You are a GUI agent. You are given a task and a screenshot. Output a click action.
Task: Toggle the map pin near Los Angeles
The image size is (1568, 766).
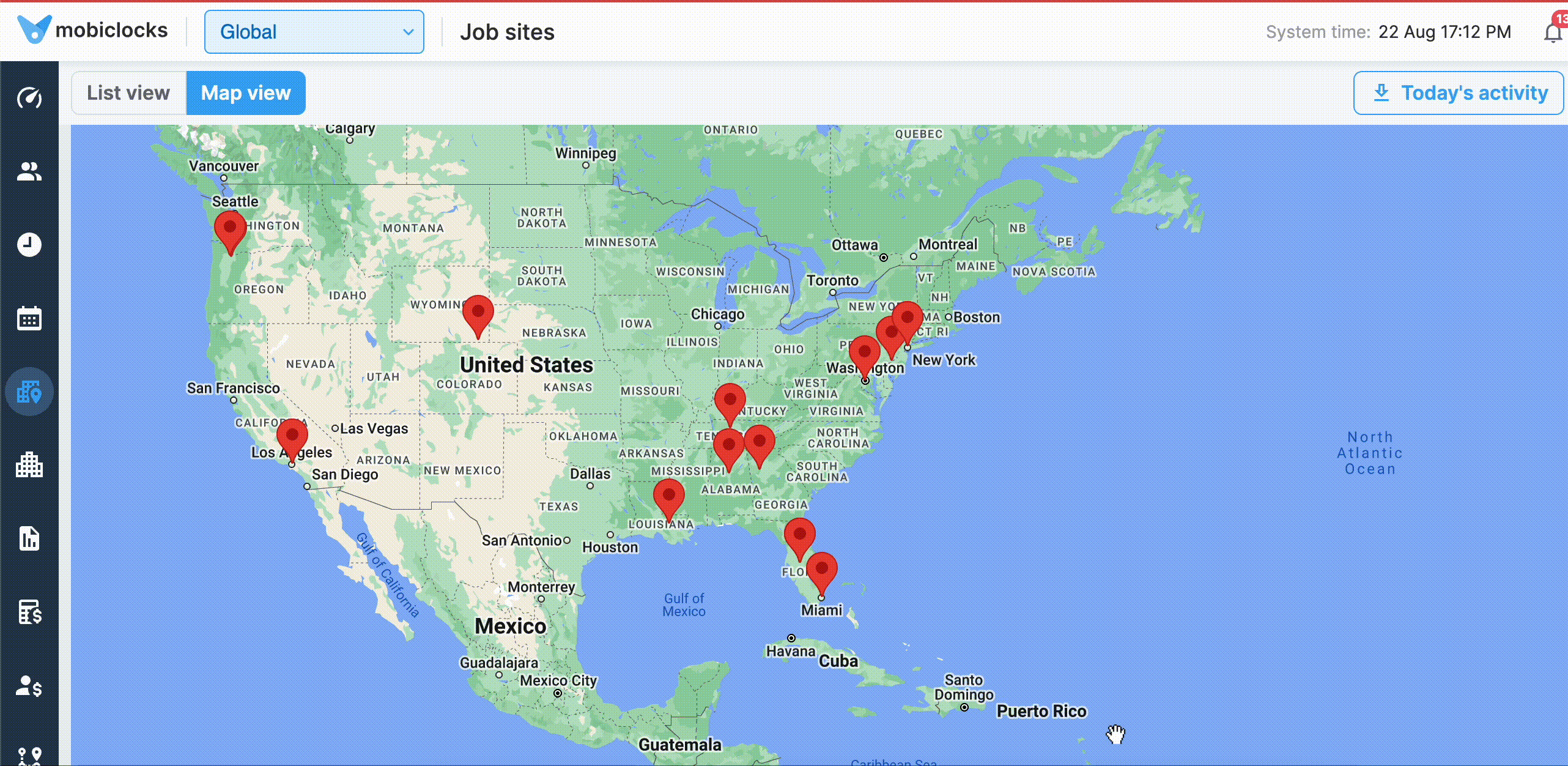(291, 437)
